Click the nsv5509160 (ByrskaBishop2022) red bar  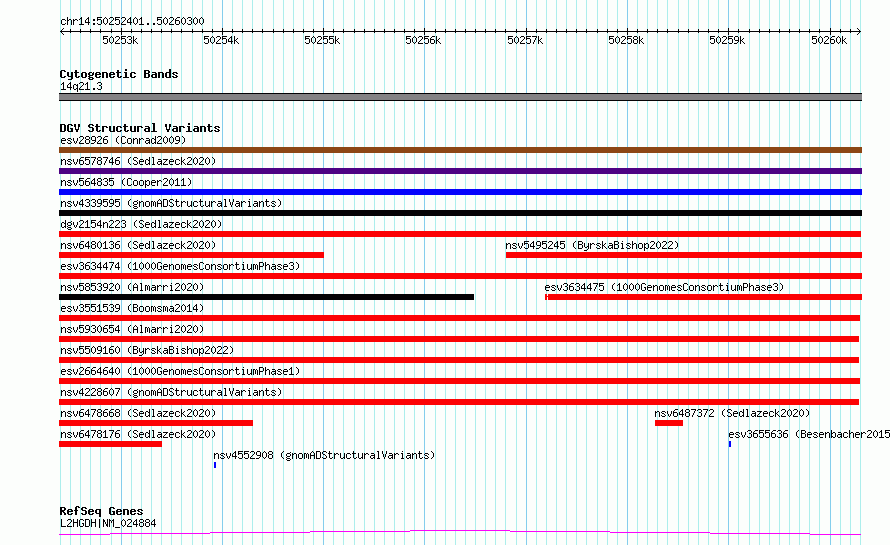point(459,360)
